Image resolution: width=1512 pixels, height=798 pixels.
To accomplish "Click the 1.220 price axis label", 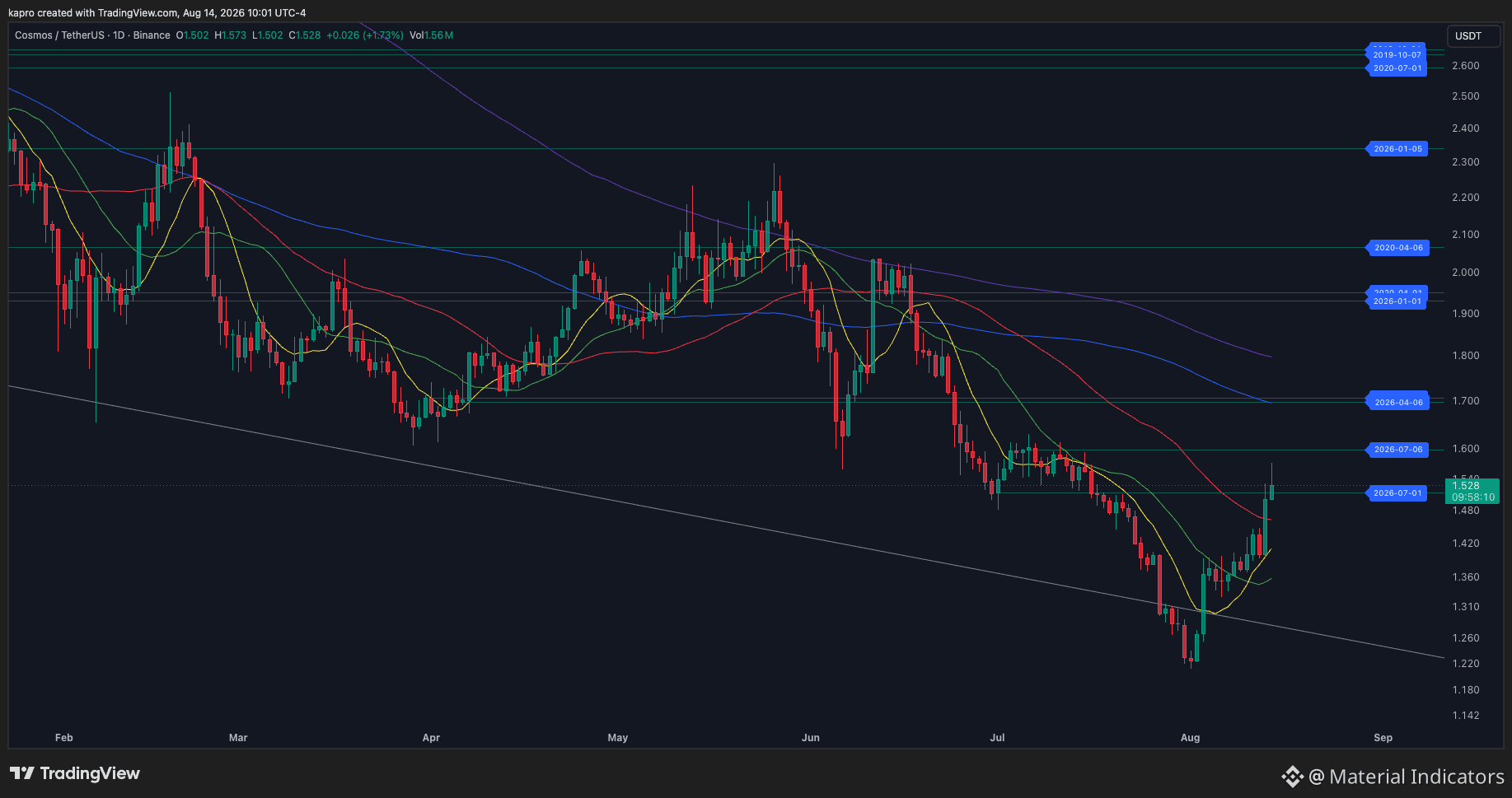I will [1465, 664].
